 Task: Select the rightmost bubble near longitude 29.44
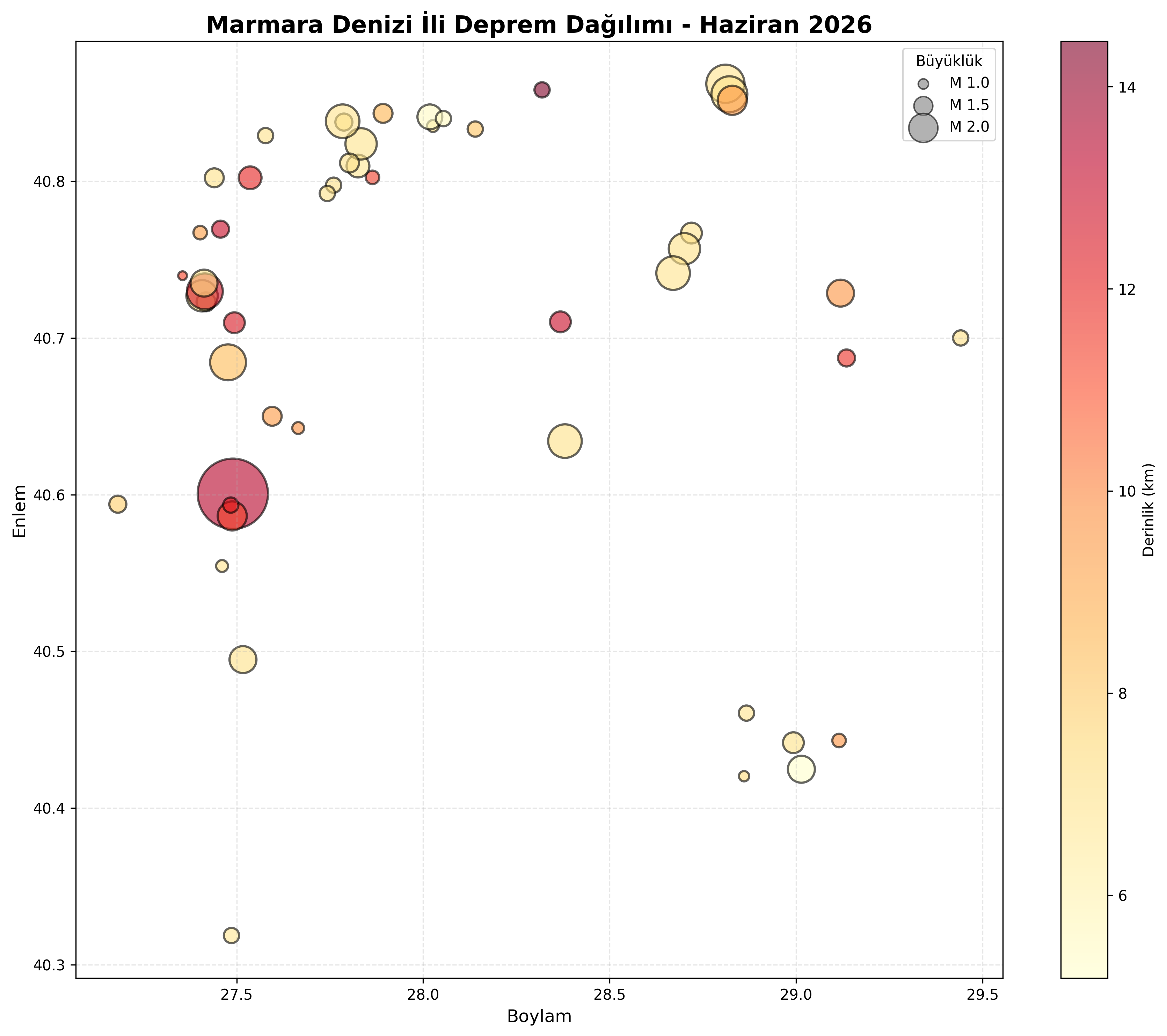click(961, 338)
